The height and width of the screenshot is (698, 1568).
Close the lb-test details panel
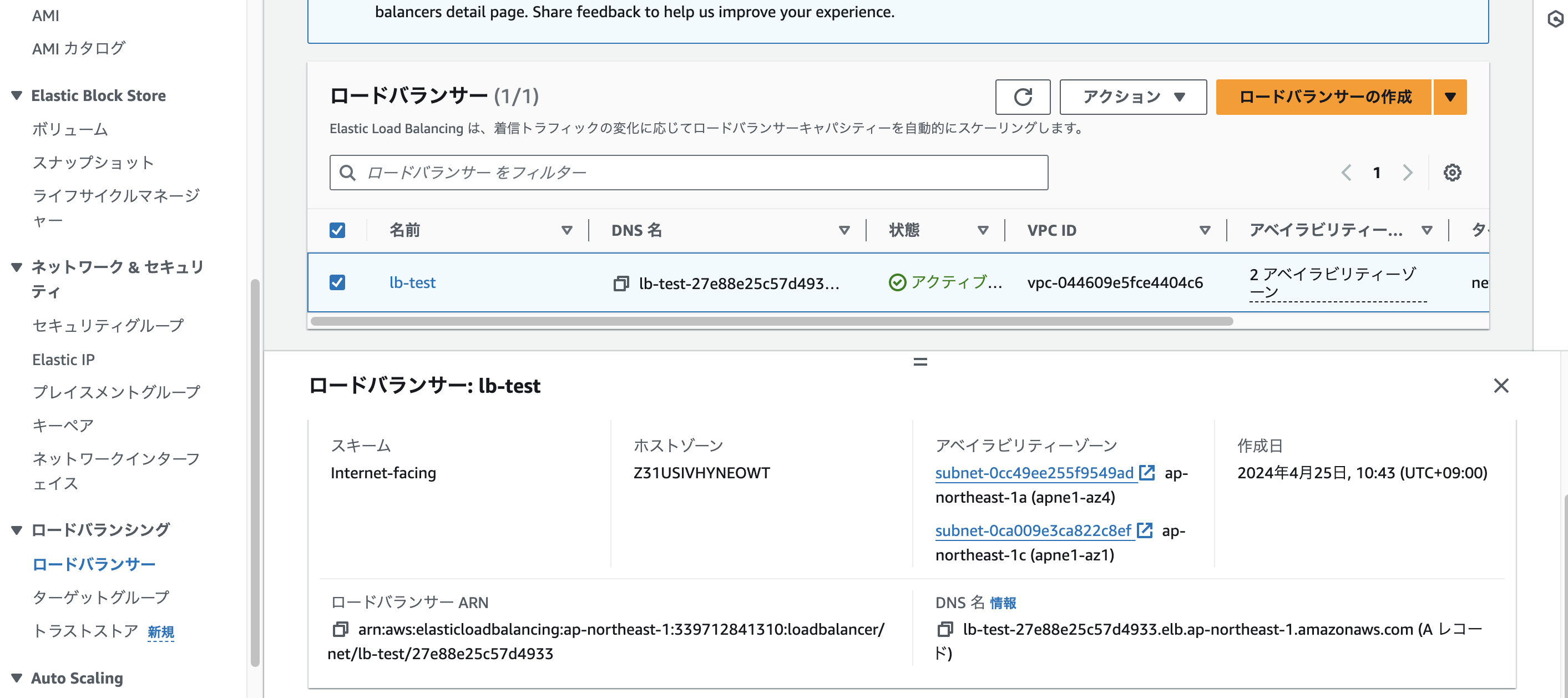(1501, 385)
